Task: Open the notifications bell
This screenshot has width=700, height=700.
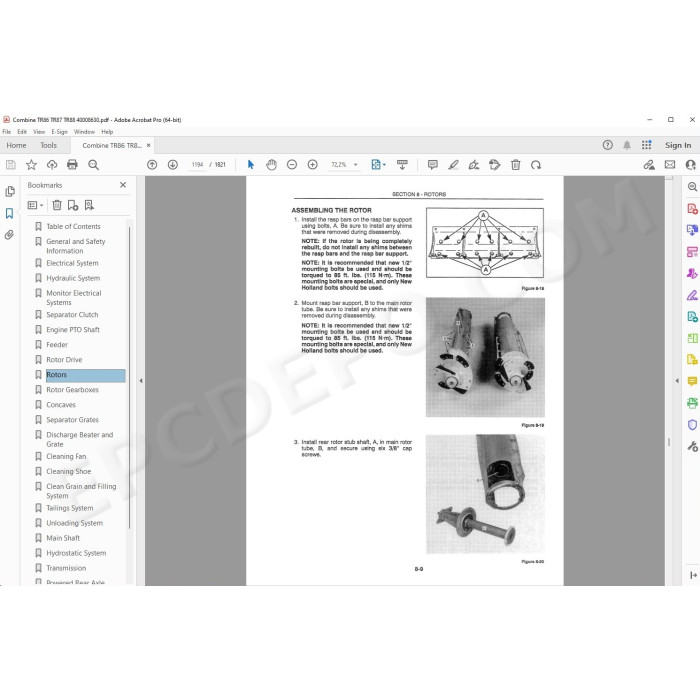Action: coord(627,145)
